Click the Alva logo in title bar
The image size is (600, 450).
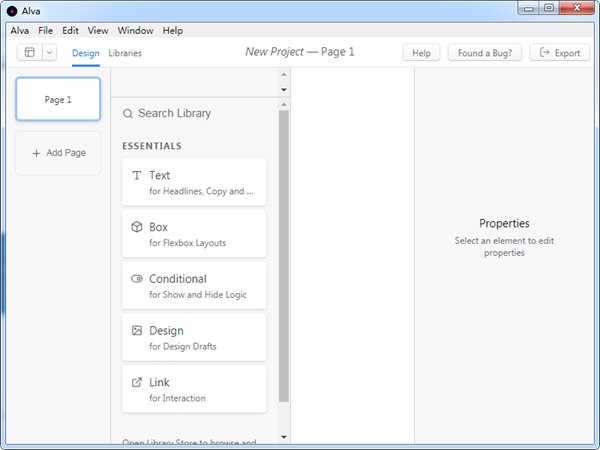12,11
